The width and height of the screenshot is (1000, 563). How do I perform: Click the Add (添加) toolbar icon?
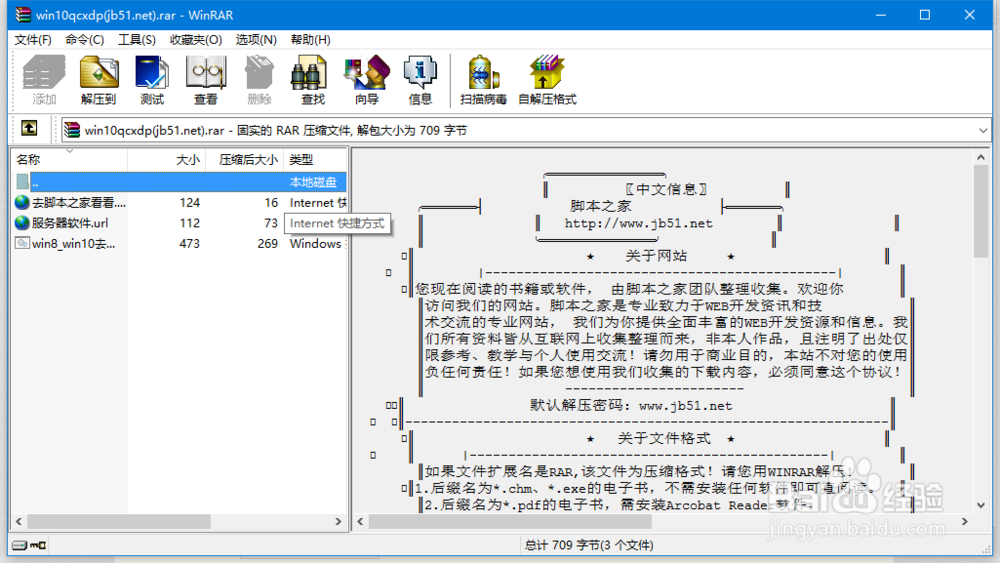tap(44, 79)
